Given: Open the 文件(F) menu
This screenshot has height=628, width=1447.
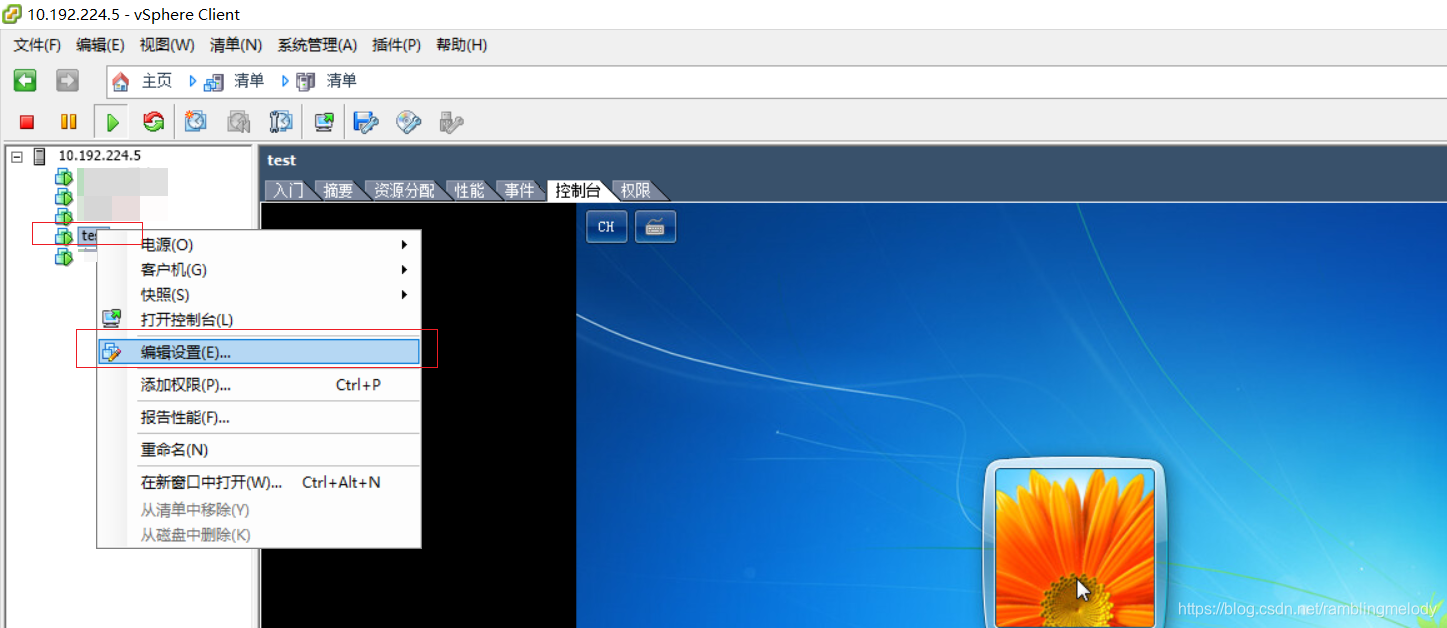Looking at the screenshot, I should [x=37, y=45].
